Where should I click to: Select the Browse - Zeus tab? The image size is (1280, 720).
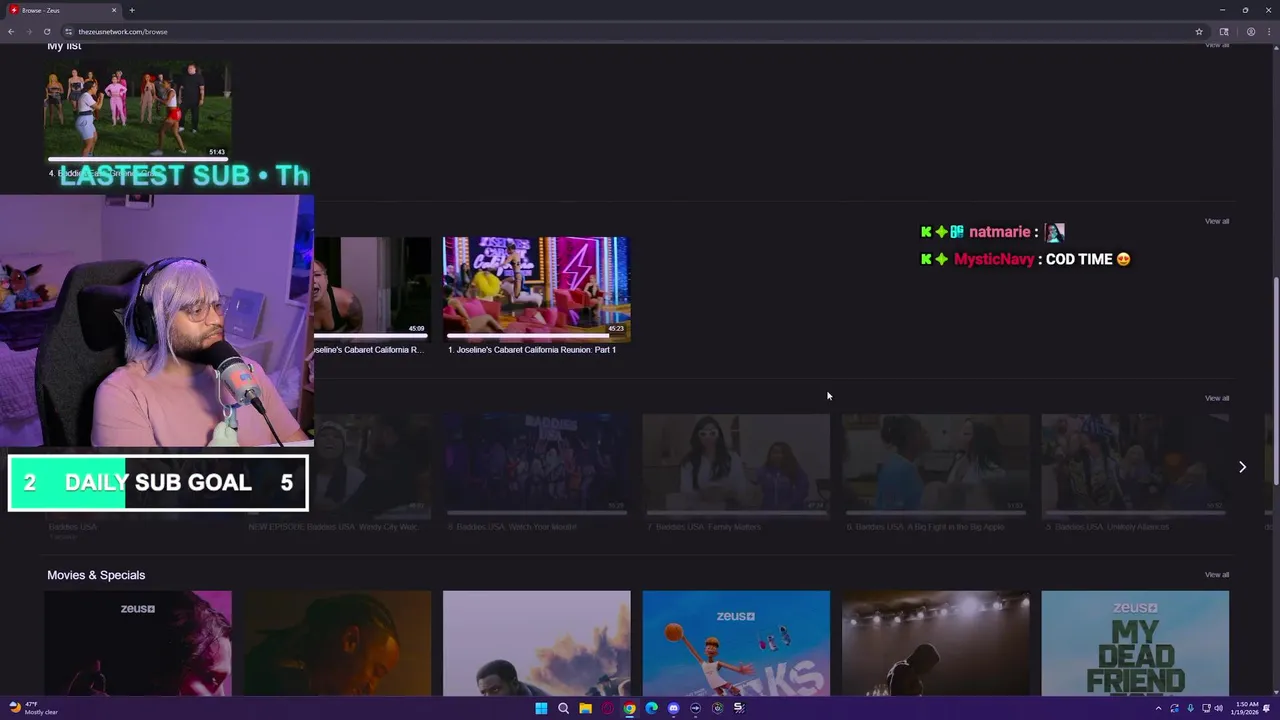62,10
